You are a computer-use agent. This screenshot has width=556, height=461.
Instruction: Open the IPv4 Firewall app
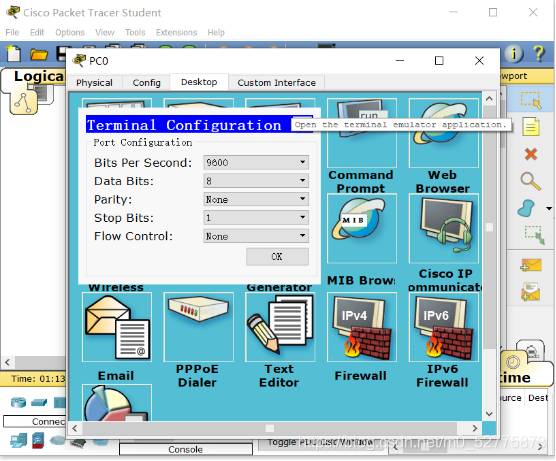point(362,327)
